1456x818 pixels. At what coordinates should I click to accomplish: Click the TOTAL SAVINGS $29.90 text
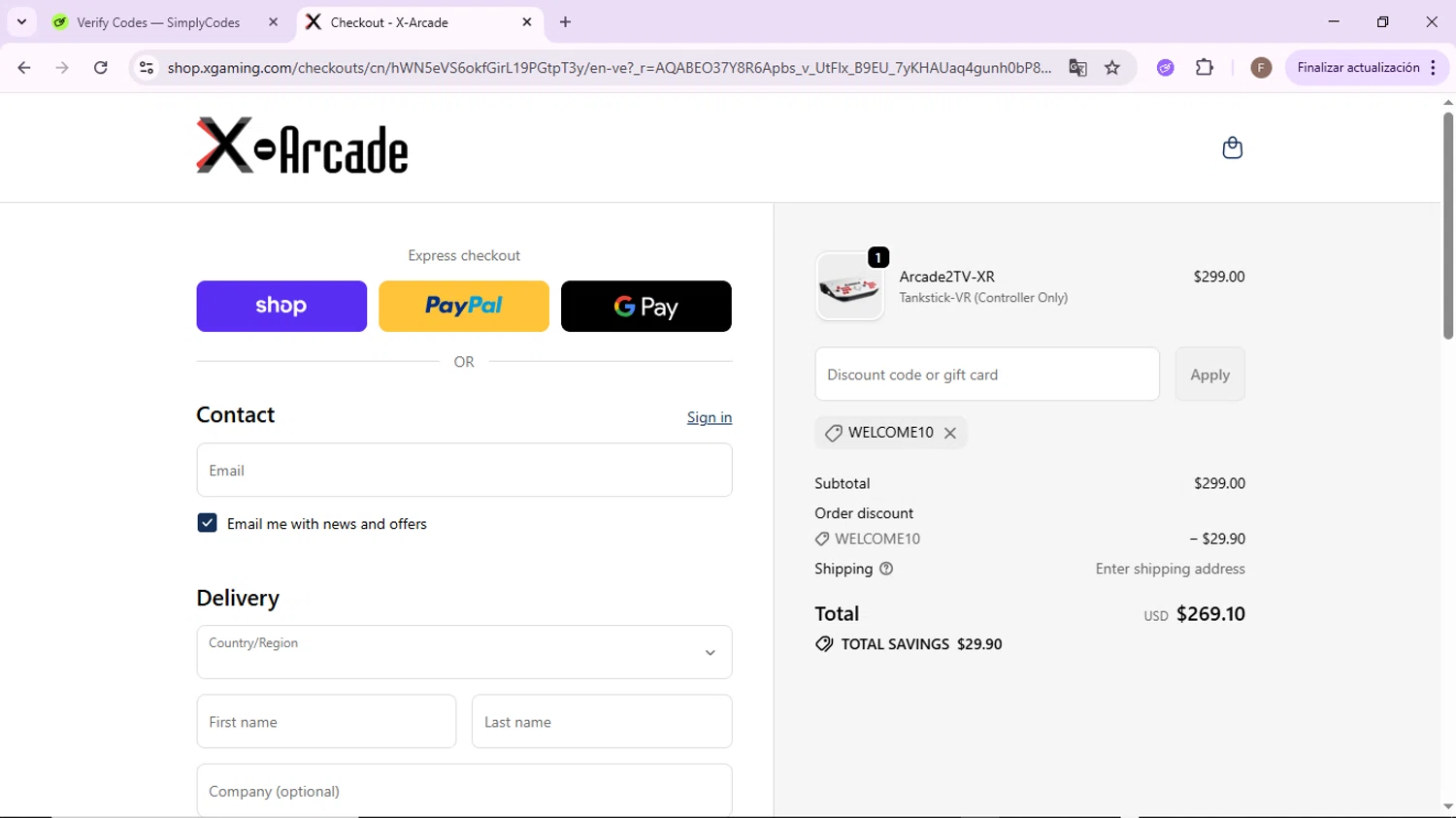pyautogui.click(x=921, y=644)
